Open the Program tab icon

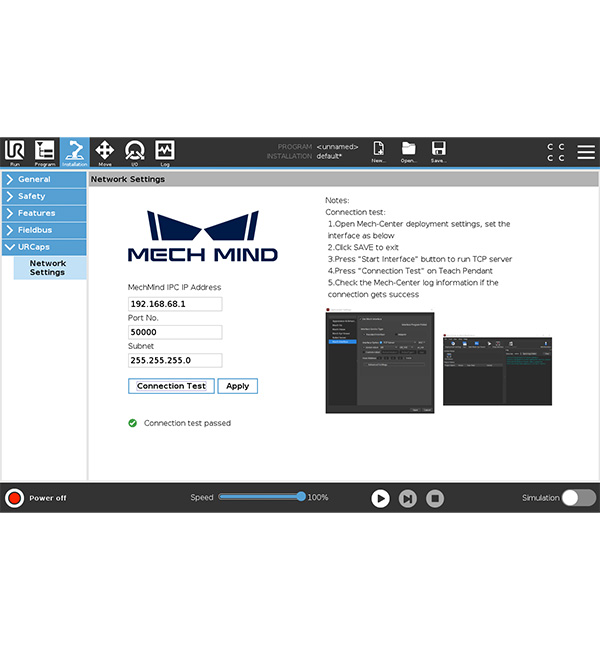tap(44, 152)
